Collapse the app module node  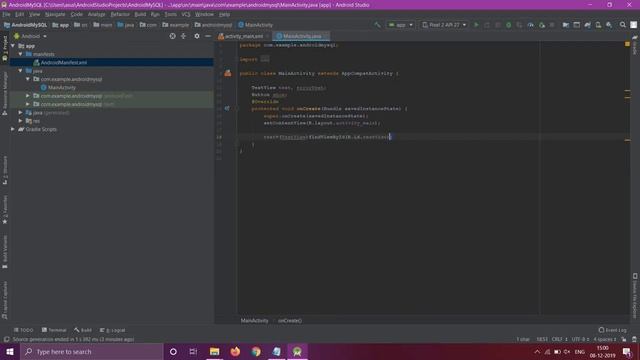13,46
